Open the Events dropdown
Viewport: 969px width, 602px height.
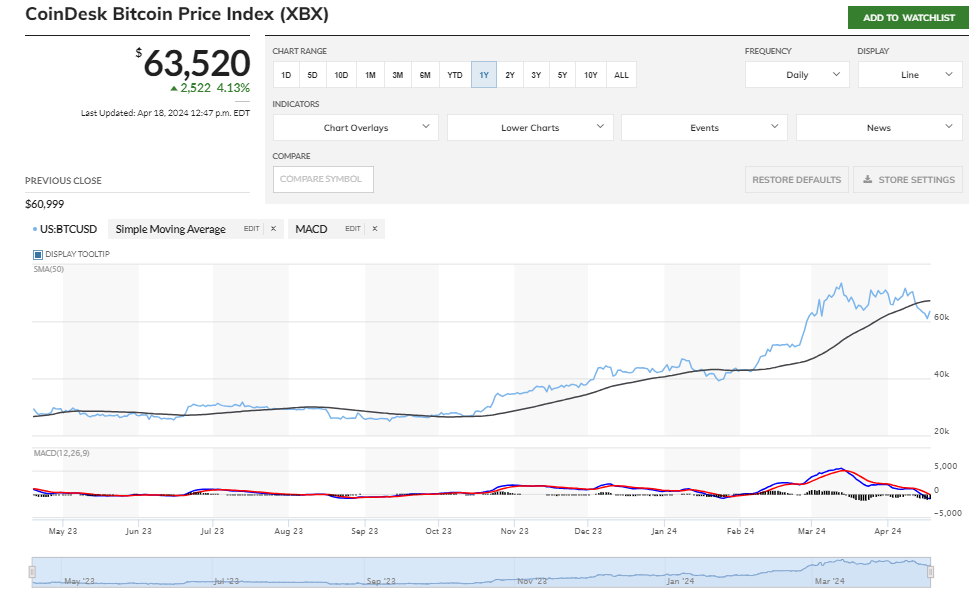click(x=705, y=127)
